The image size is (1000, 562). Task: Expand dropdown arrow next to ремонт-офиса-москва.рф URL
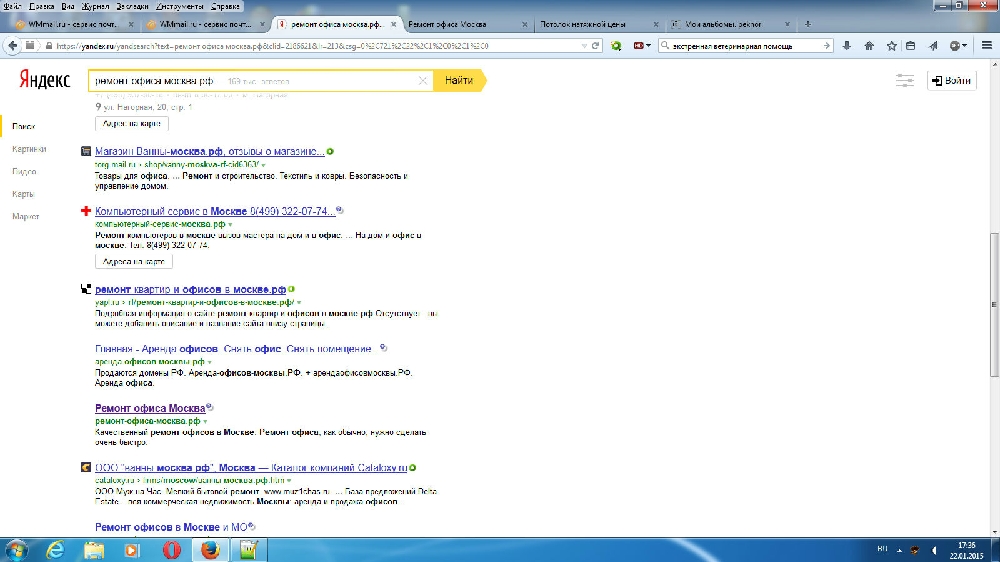(x=205, y=422)
